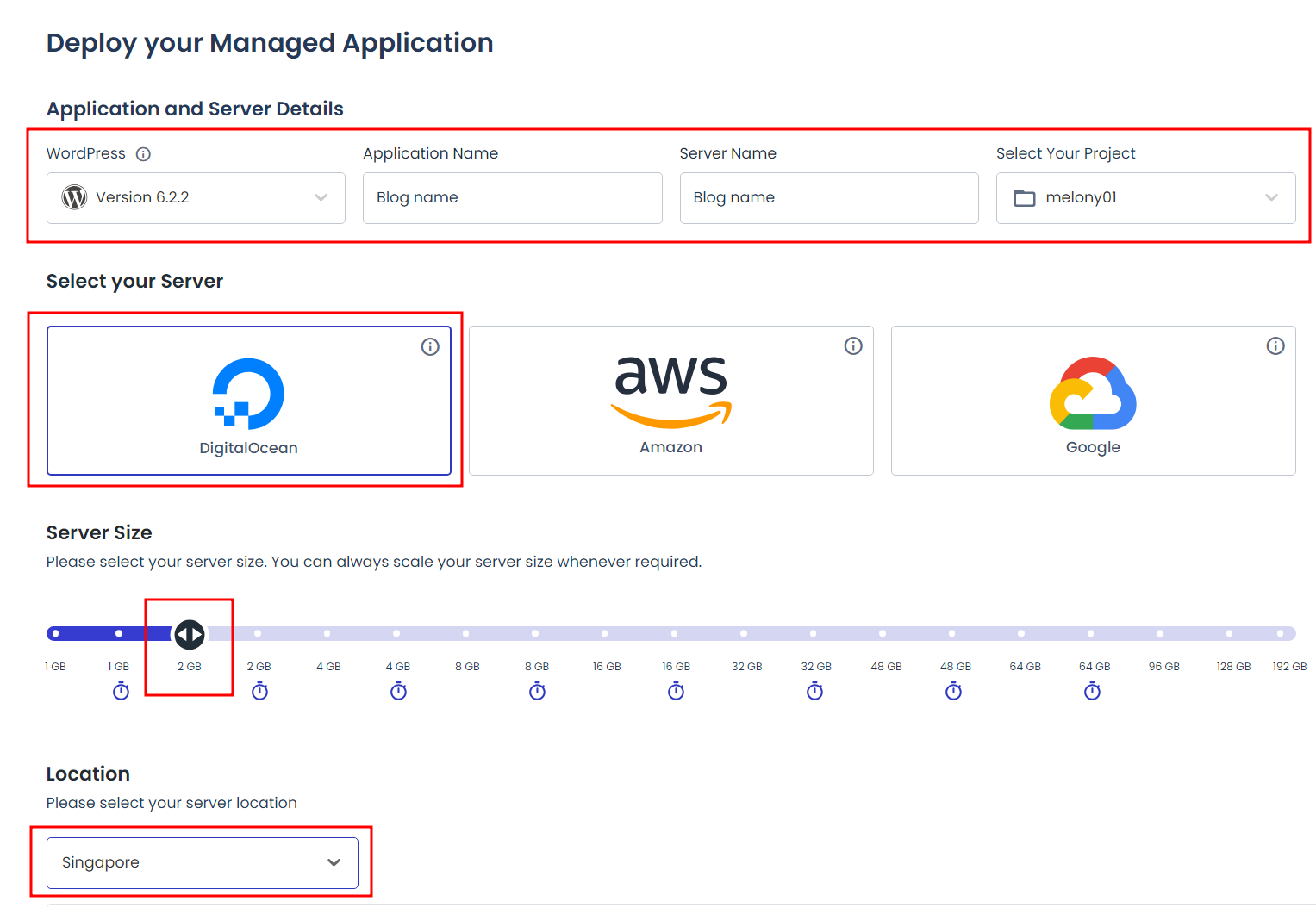Click the Application Name input field
This screenshot has width=1316, height=908.
coord(512,198)
